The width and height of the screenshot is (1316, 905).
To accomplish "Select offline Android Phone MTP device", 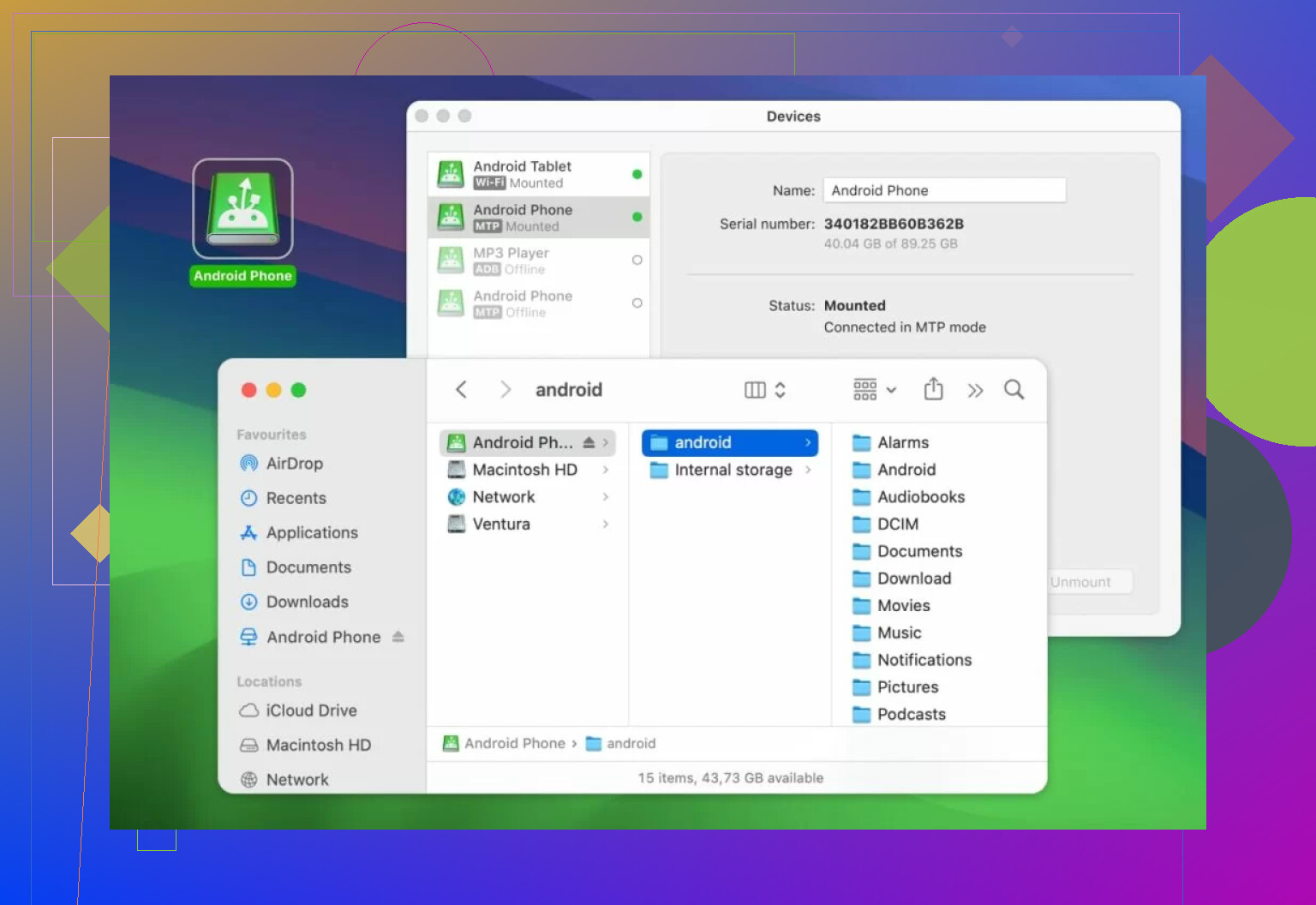I will 539,303.
